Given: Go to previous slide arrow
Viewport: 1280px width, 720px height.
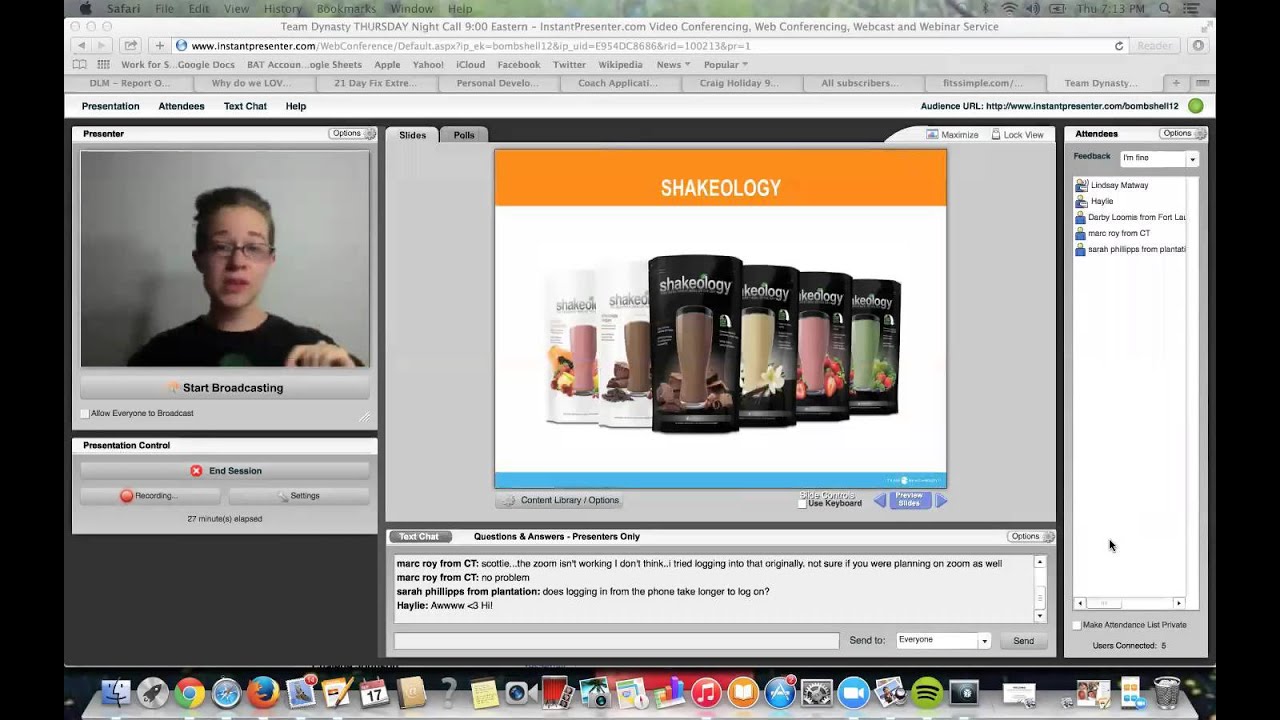Looking at the screenshot, I should coord(880,501).
